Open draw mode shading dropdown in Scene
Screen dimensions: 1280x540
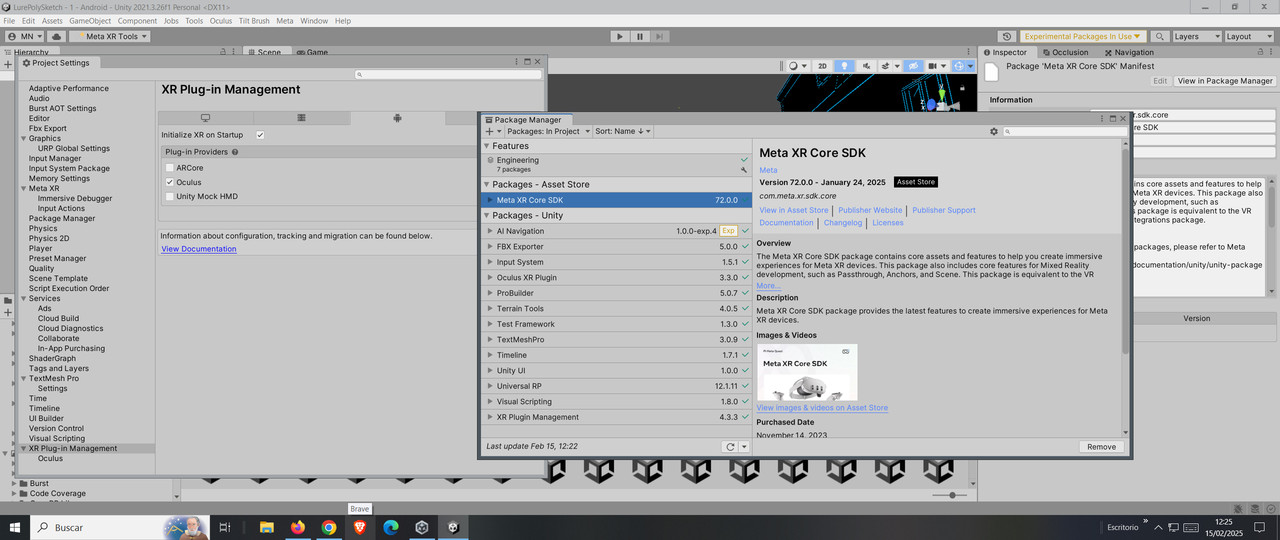(796, 66)
